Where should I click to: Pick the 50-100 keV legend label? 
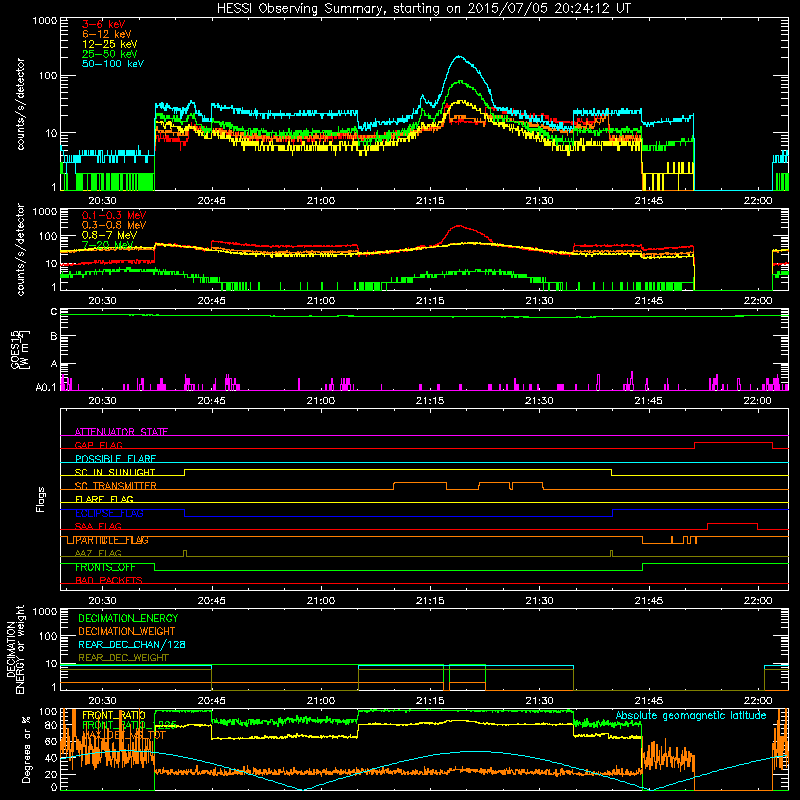(x=112, y=63)
